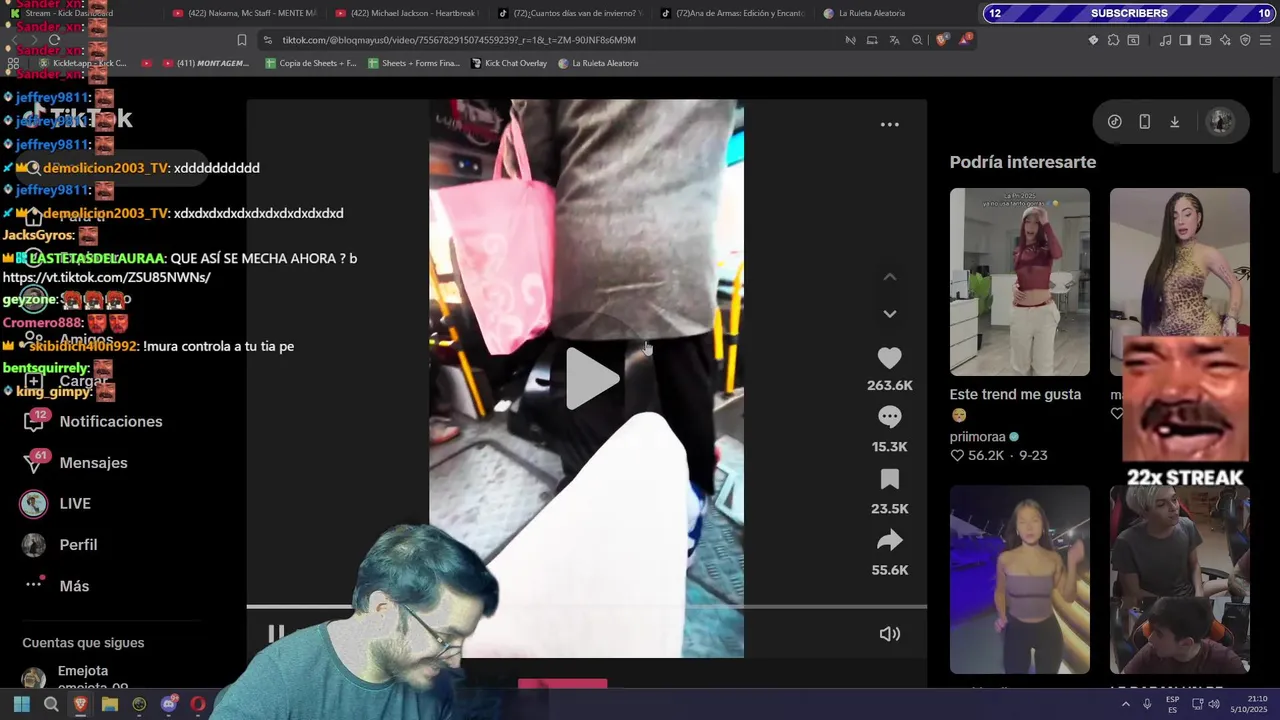Open File Explorer on taskbar
1280x720 pixels.
[110, 704]
